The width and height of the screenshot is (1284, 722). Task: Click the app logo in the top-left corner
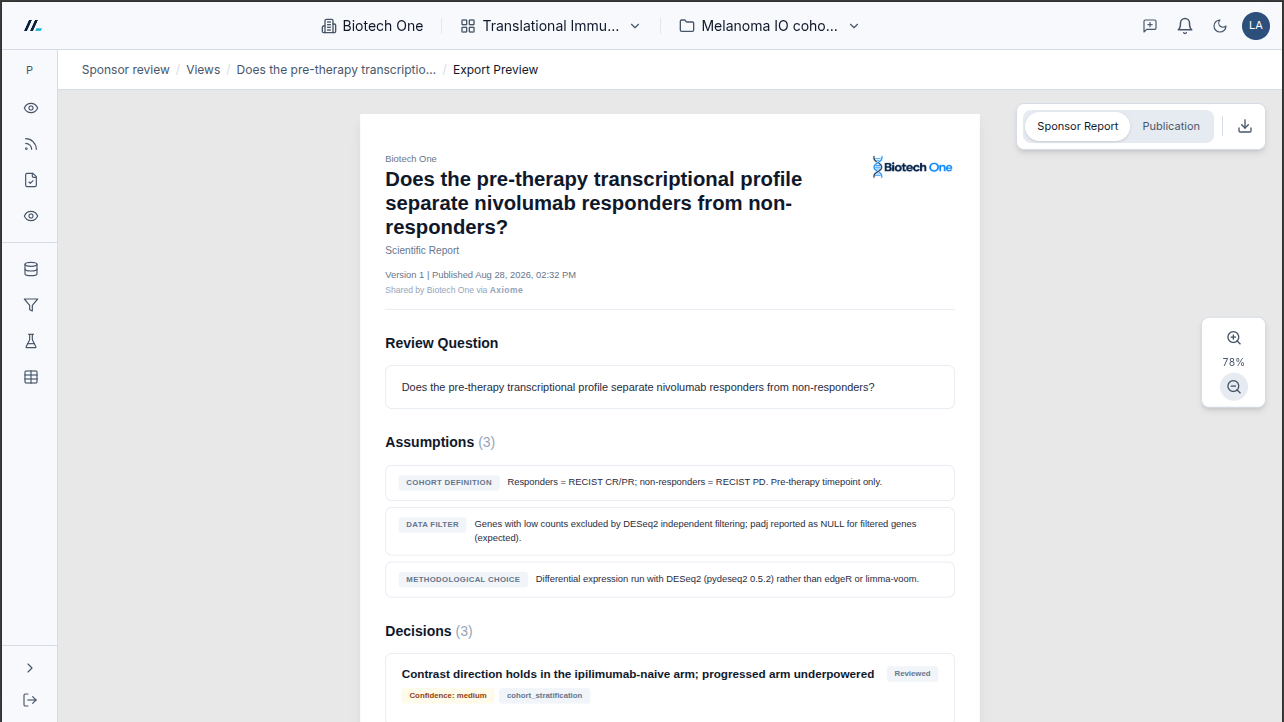(x=33, y=26)
